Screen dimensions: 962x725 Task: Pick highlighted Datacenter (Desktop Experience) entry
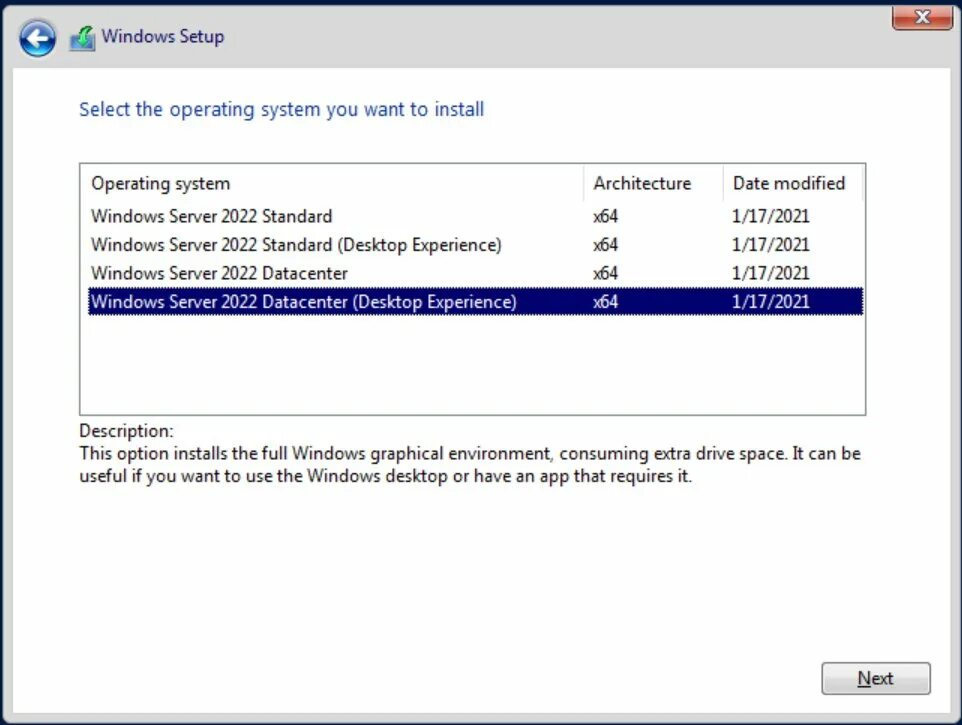pos(303,302)
